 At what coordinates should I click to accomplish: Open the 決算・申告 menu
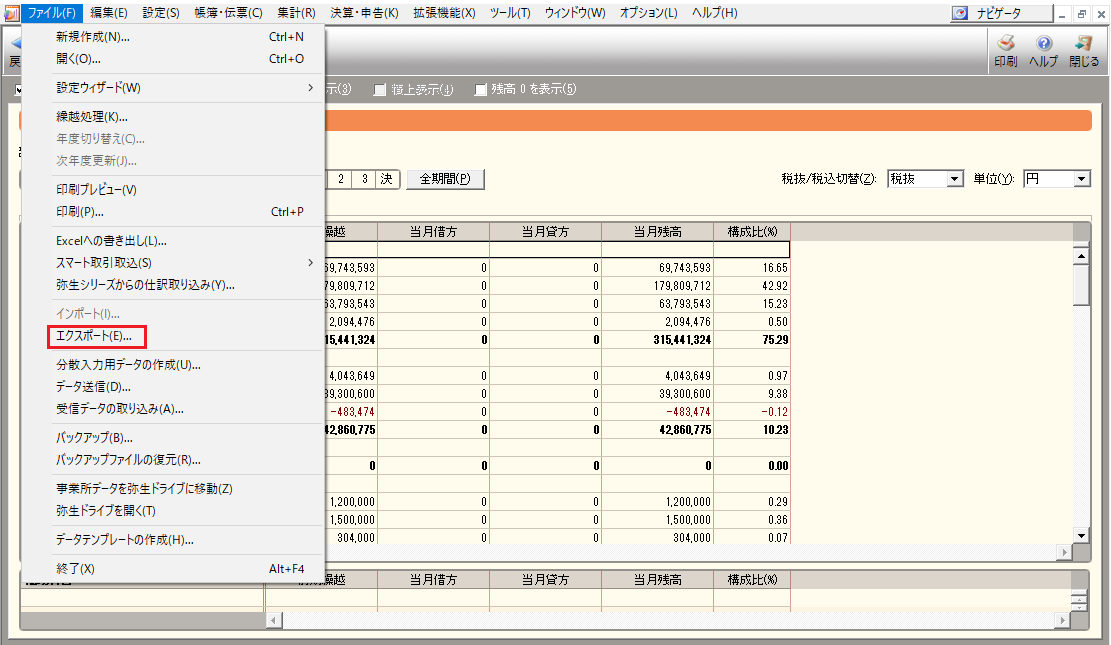pyautogui.click(x=363, y=13)
